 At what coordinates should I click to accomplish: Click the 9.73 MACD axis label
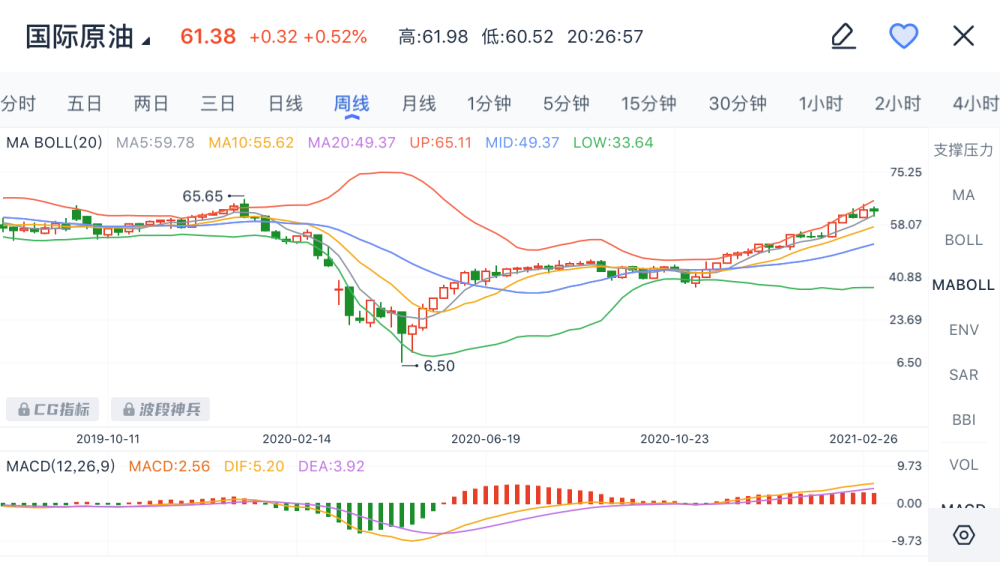(909, 466)
